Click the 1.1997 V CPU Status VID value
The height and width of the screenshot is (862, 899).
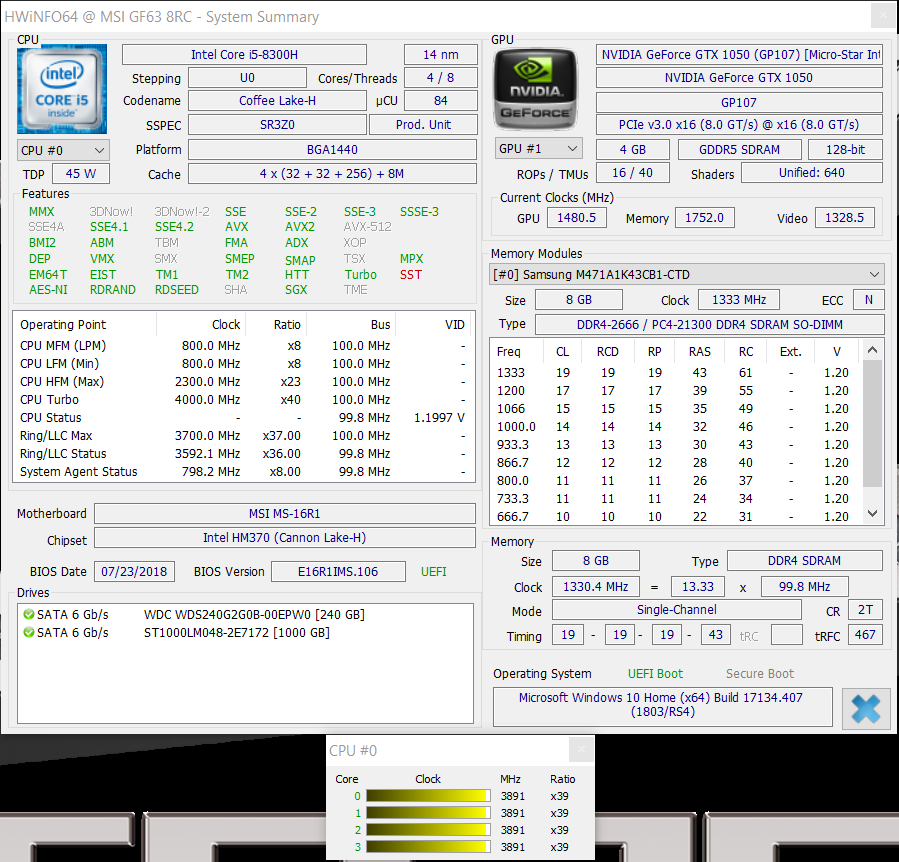tap(439, 418)
